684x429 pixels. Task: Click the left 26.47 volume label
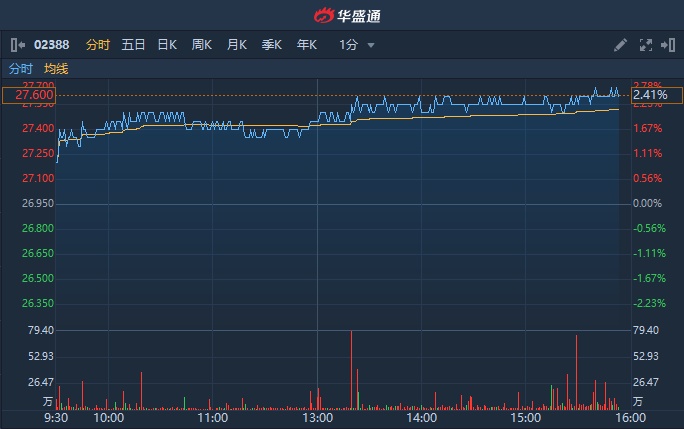tap(41, 382)
